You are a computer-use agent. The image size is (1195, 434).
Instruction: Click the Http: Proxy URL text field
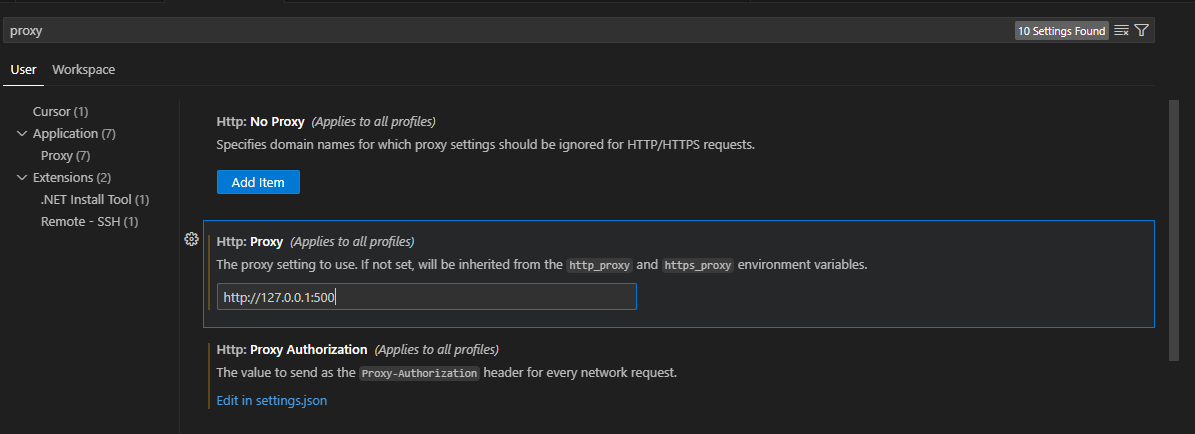coord(427,297)
